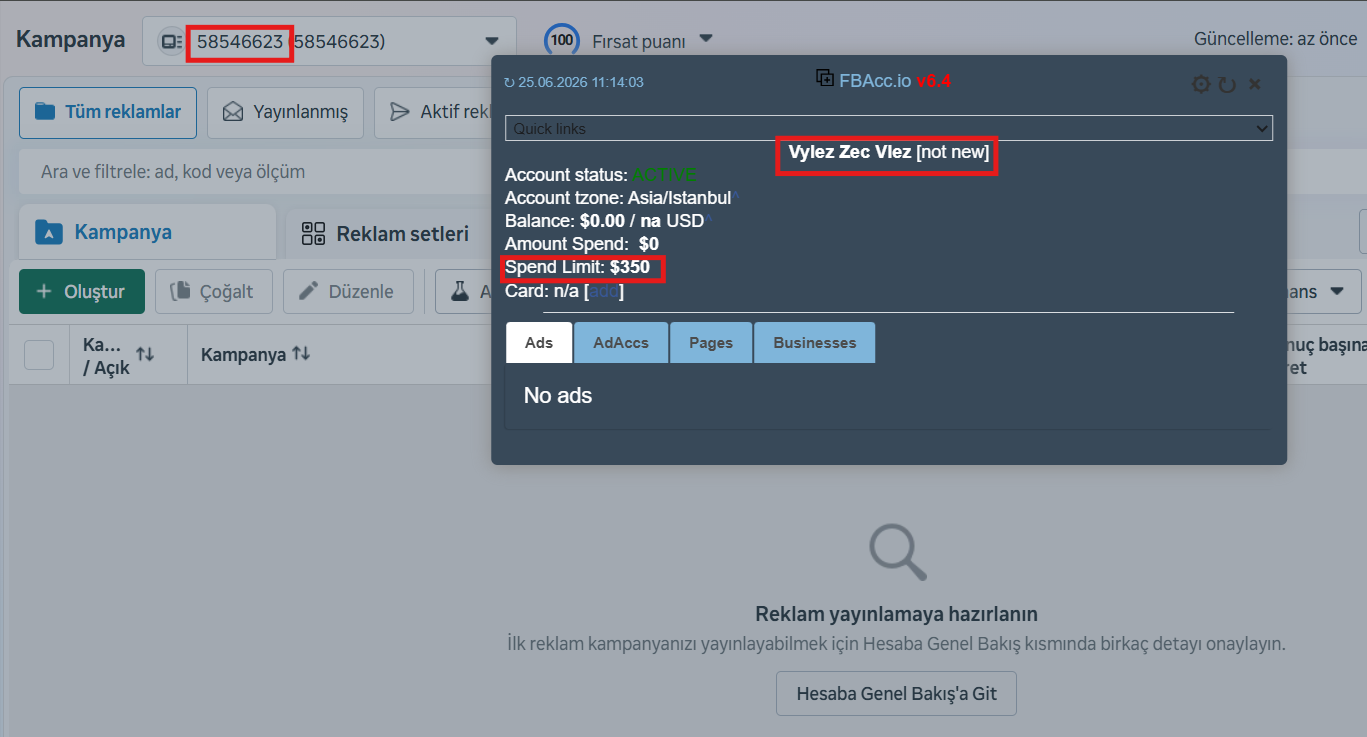Viewport: 1367px width, 737px height.
Task: Switch to the AdAccs tab
Action: tap(621, 342)
